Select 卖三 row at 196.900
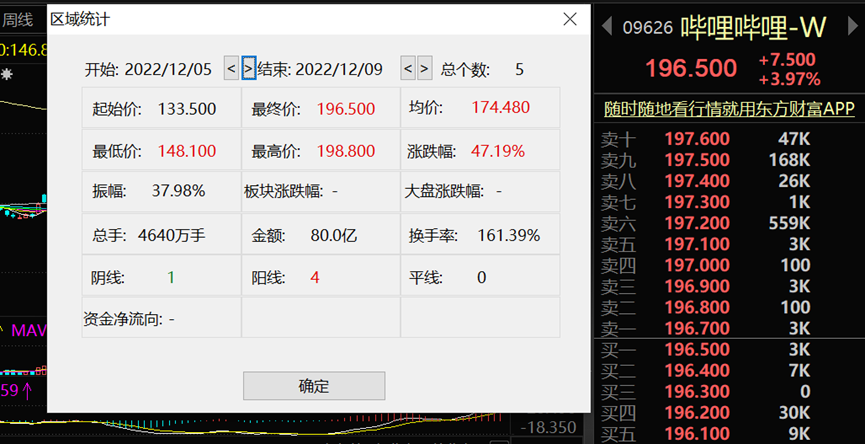The width and height of the screenshot is (865, 444). (729, 286)
